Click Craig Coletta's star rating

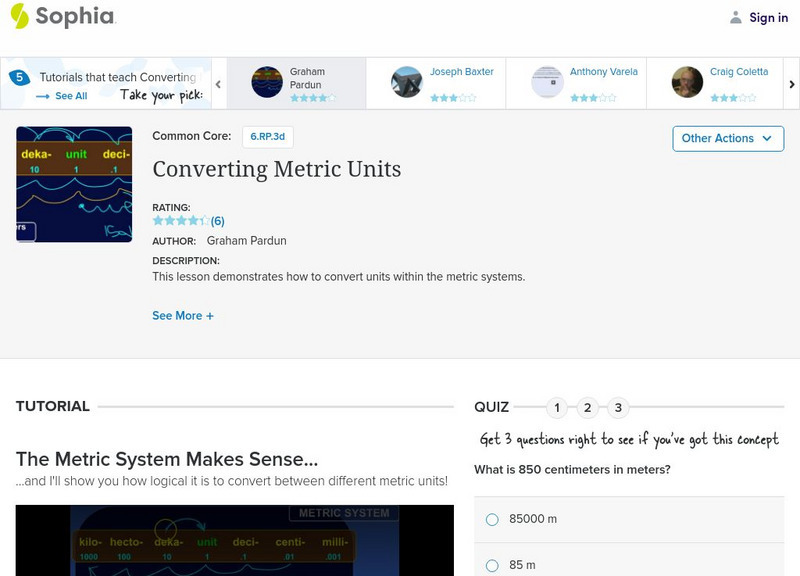pos(733,98)
